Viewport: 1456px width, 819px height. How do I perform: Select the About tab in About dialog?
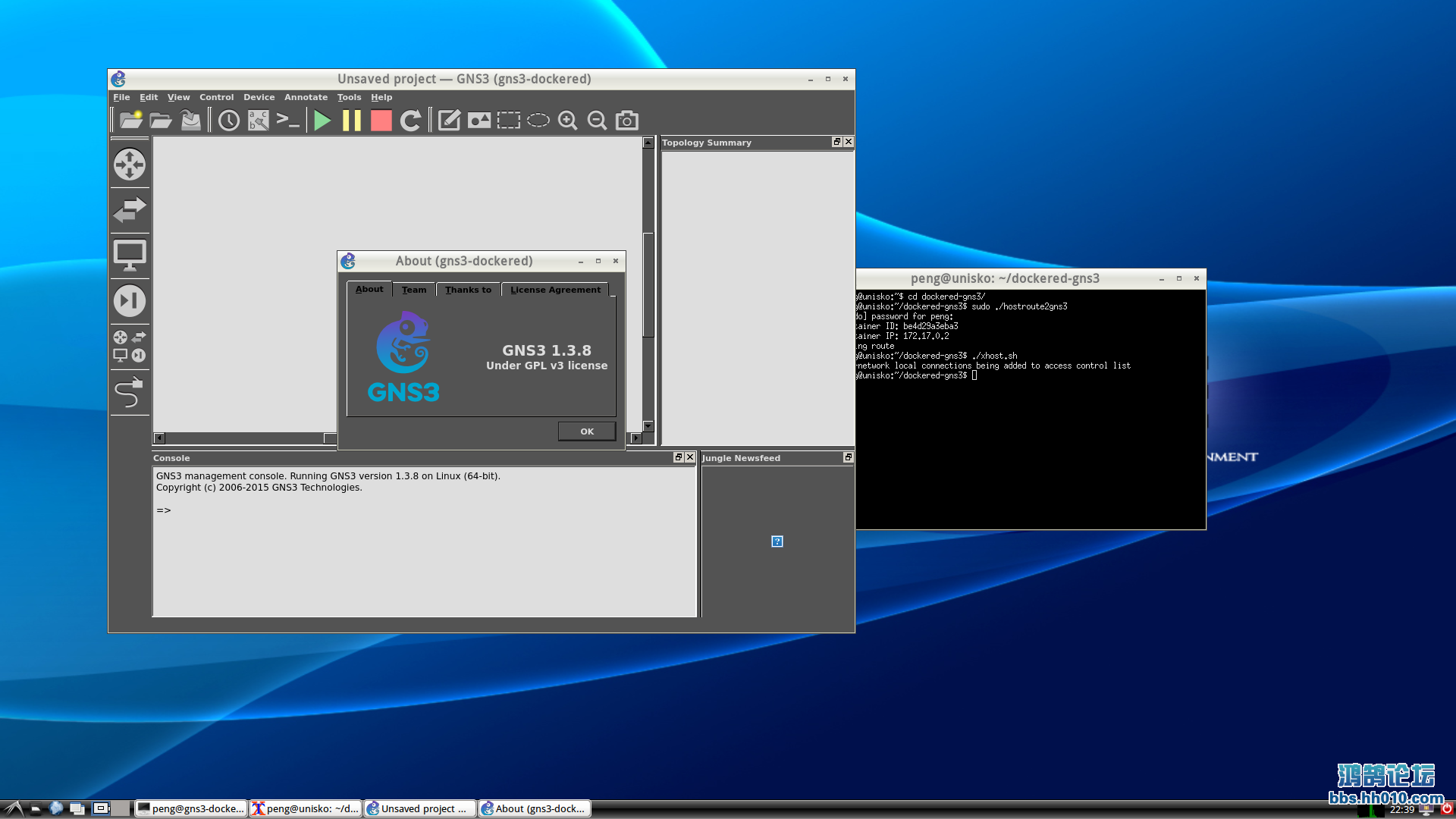[x=369, y=289]
